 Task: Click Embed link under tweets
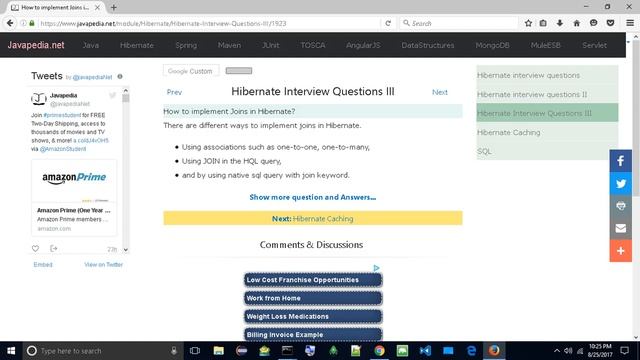(43, 264)
